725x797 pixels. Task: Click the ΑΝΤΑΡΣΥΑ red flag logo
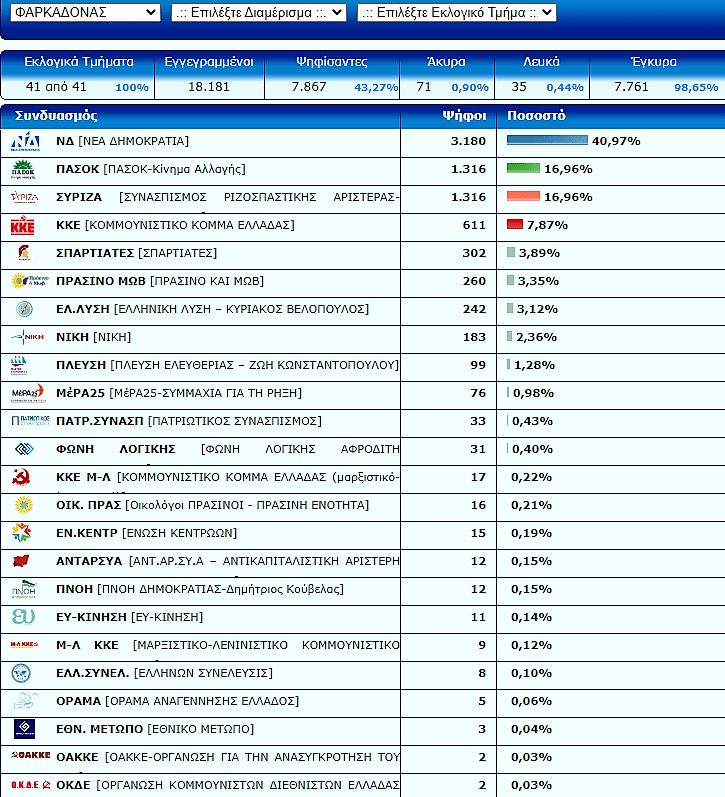[x=22, y=561]
